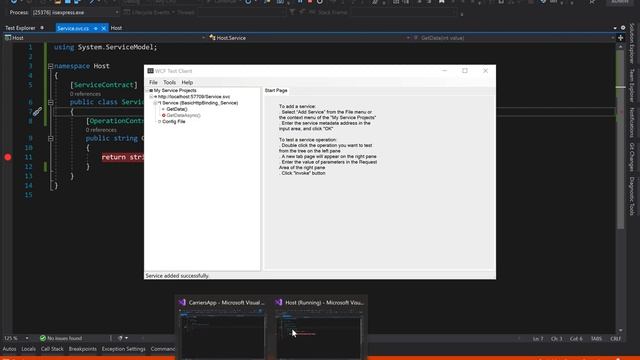Open the GetData(int value) member dropdown
Viewport: 640px width, 360px height.
513,38
